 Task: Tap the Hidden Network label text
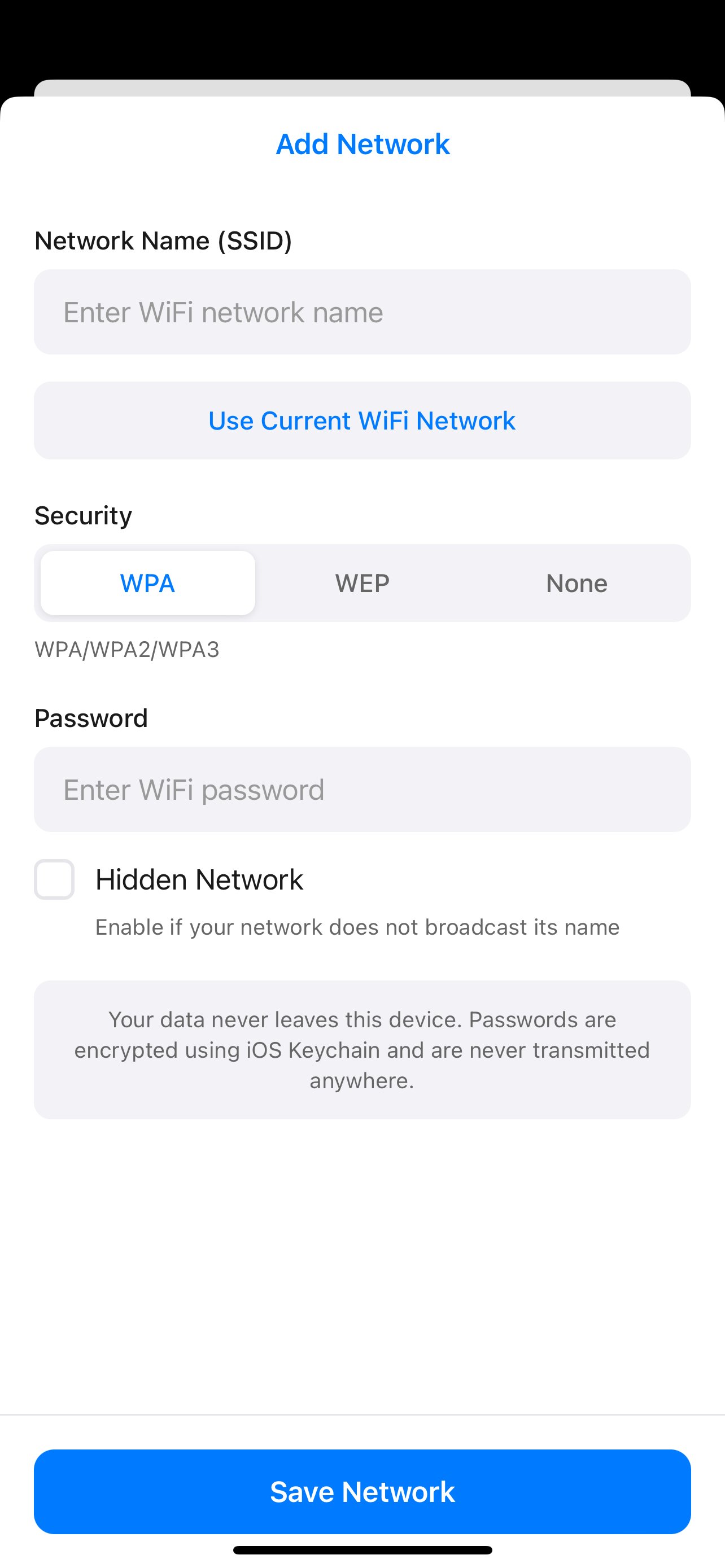click(x=199, y=879)
